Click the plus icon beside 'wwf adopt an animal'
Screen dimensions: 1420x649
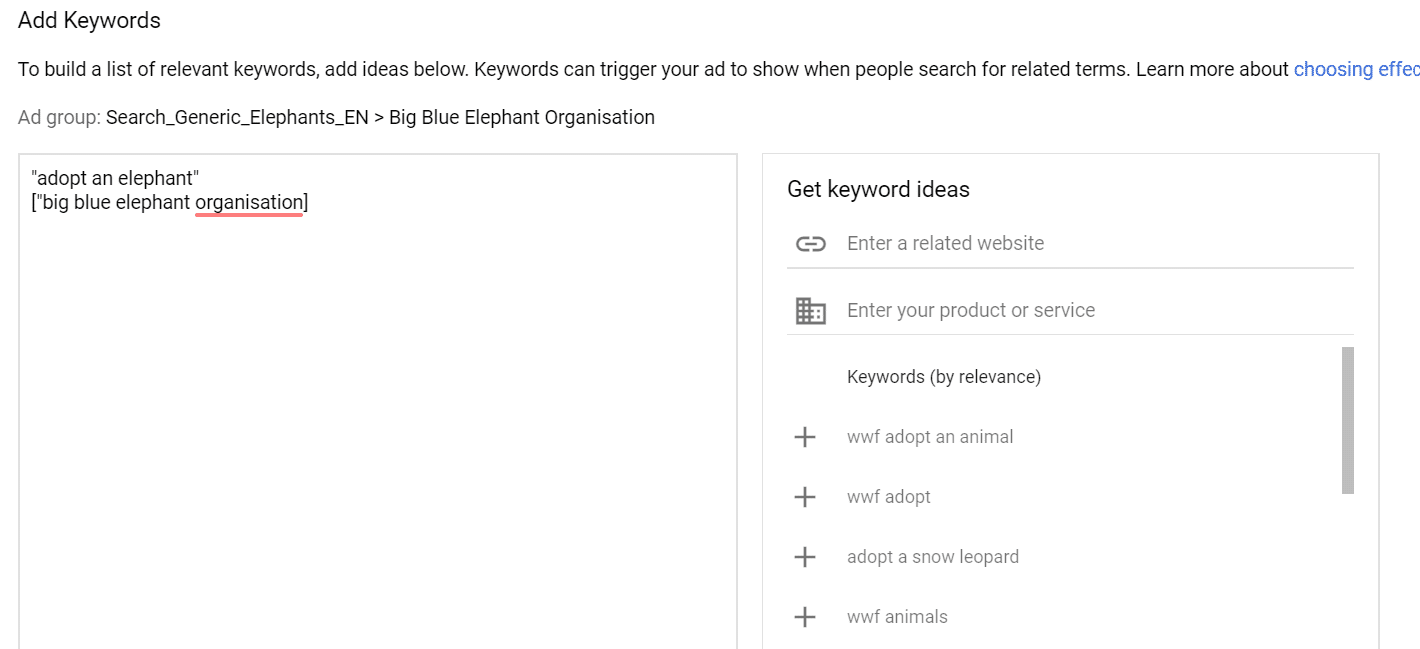pos(805,437)
